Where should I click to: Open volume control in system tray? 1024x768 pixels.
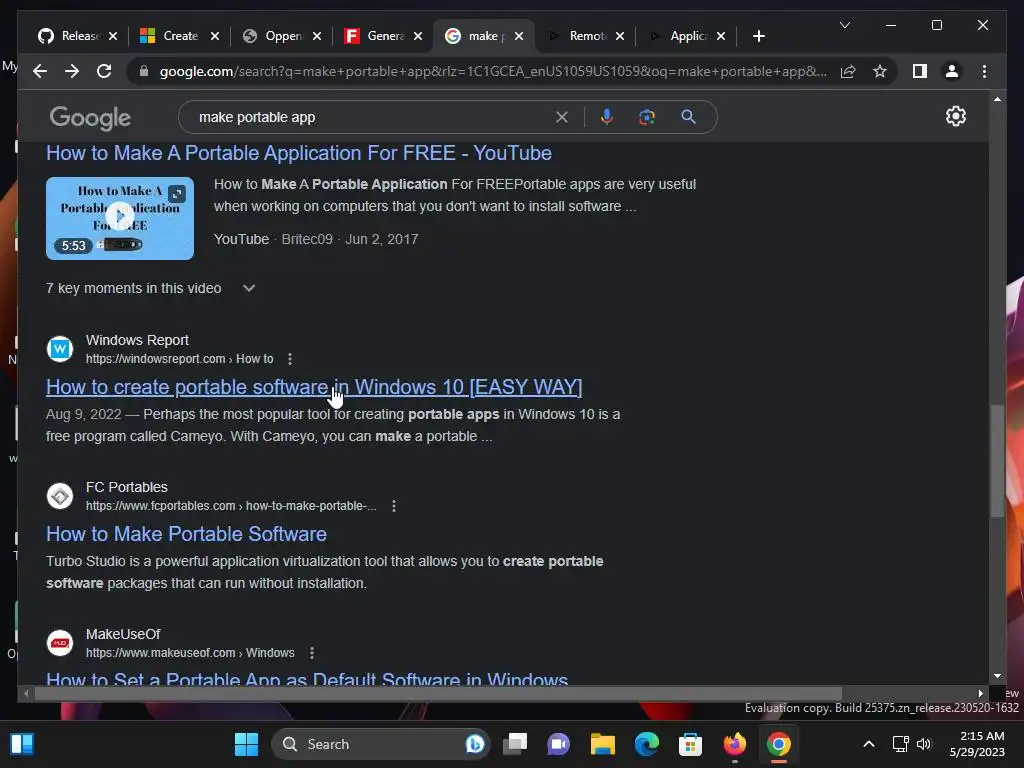tap(923, 744)
